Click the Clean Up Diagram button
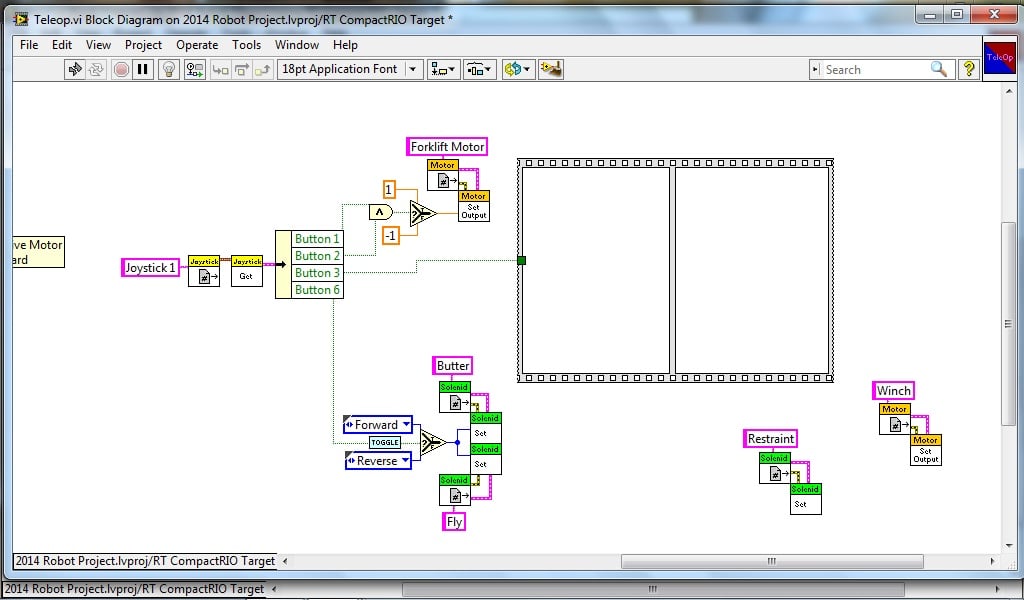 tap(551, 69)
